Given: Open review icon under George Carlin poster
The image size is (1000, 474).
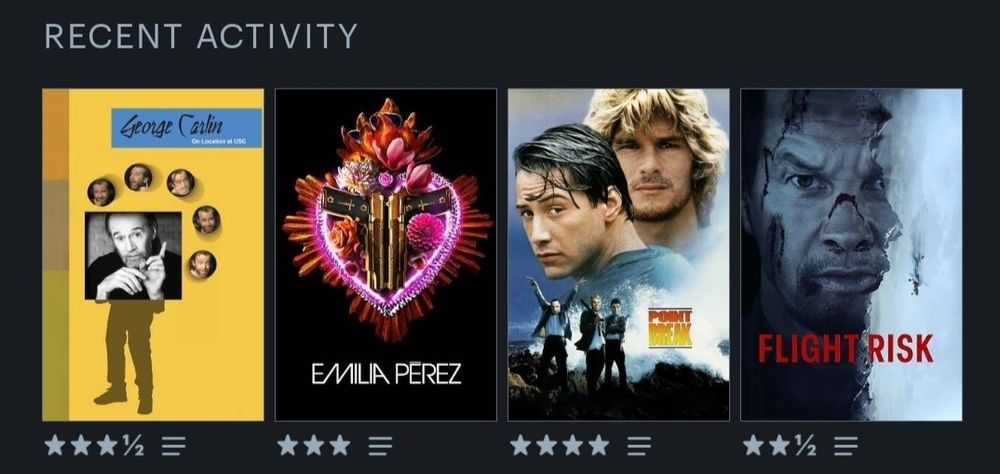Looking at the screenshot, I should pos(173,445).
